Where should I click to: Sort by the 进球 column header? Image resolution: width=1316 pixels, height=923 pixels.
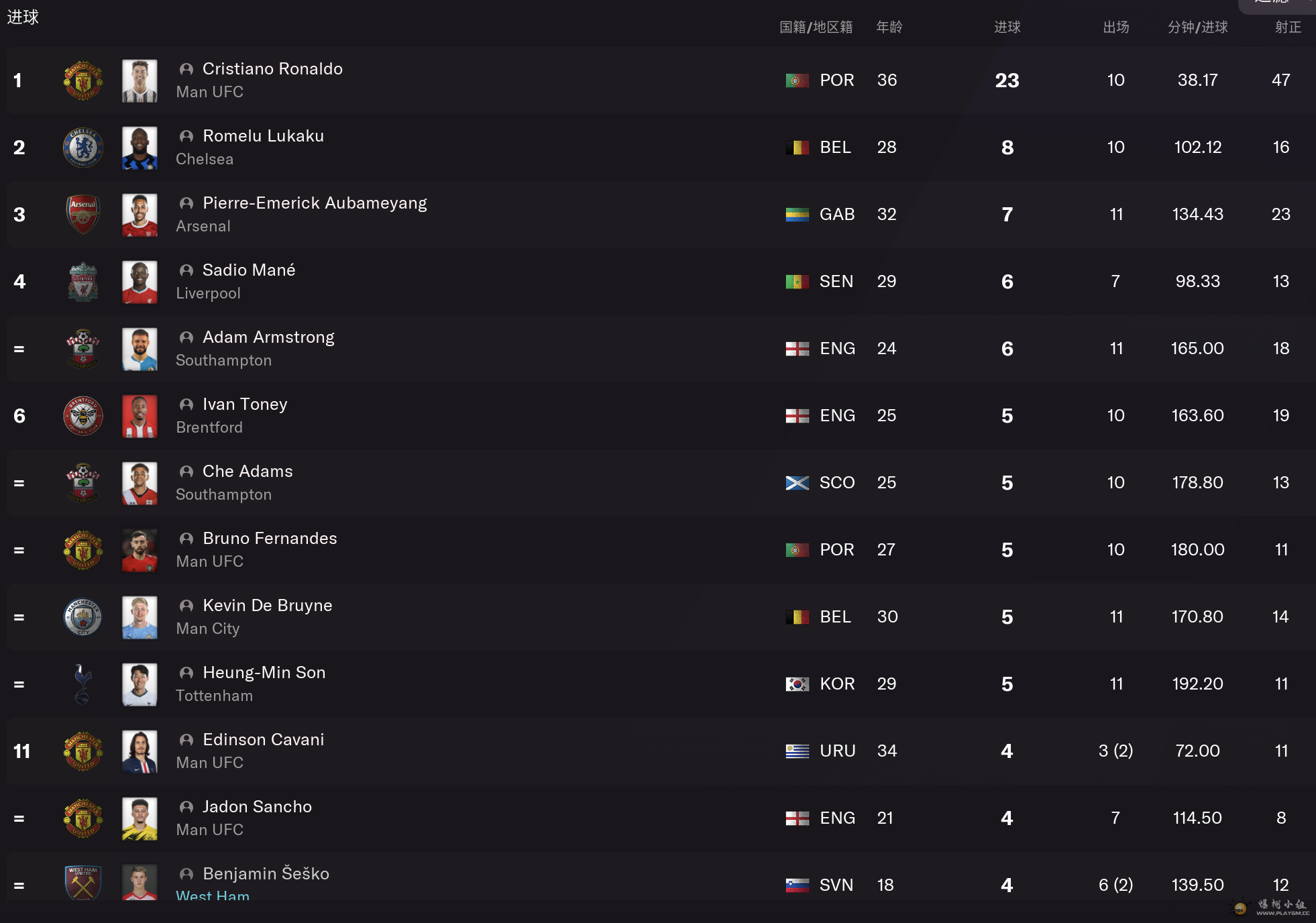[1007, 27]
